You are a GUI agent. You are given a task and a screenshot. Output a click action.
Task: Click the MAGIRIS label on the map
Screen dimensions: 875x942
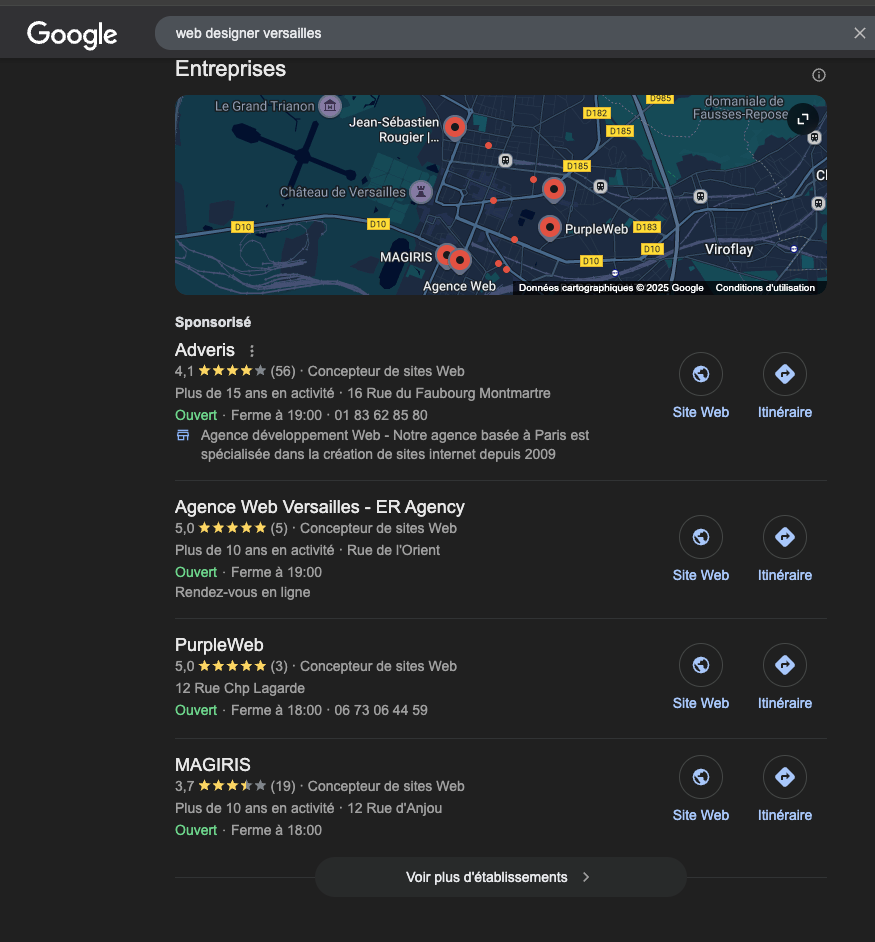coord(406,257)
